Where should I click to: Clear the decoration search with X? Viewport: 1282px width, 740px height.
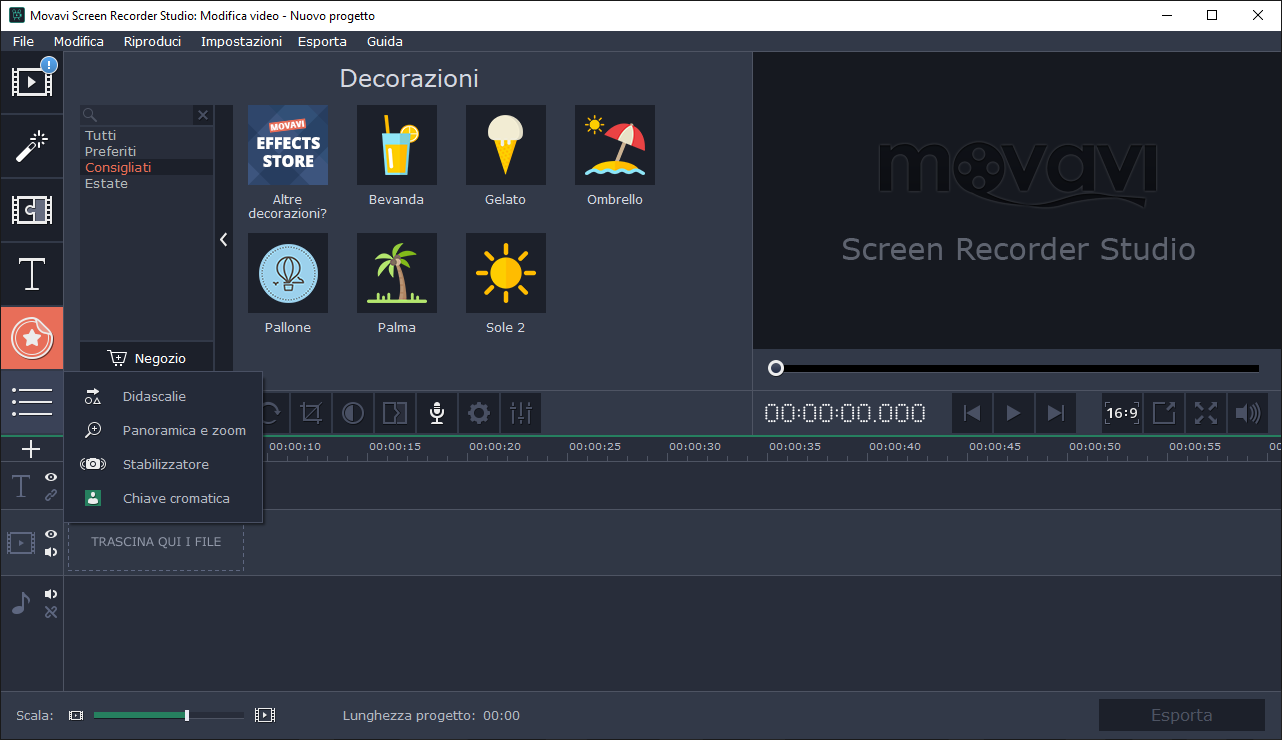(x=203, y=115)
